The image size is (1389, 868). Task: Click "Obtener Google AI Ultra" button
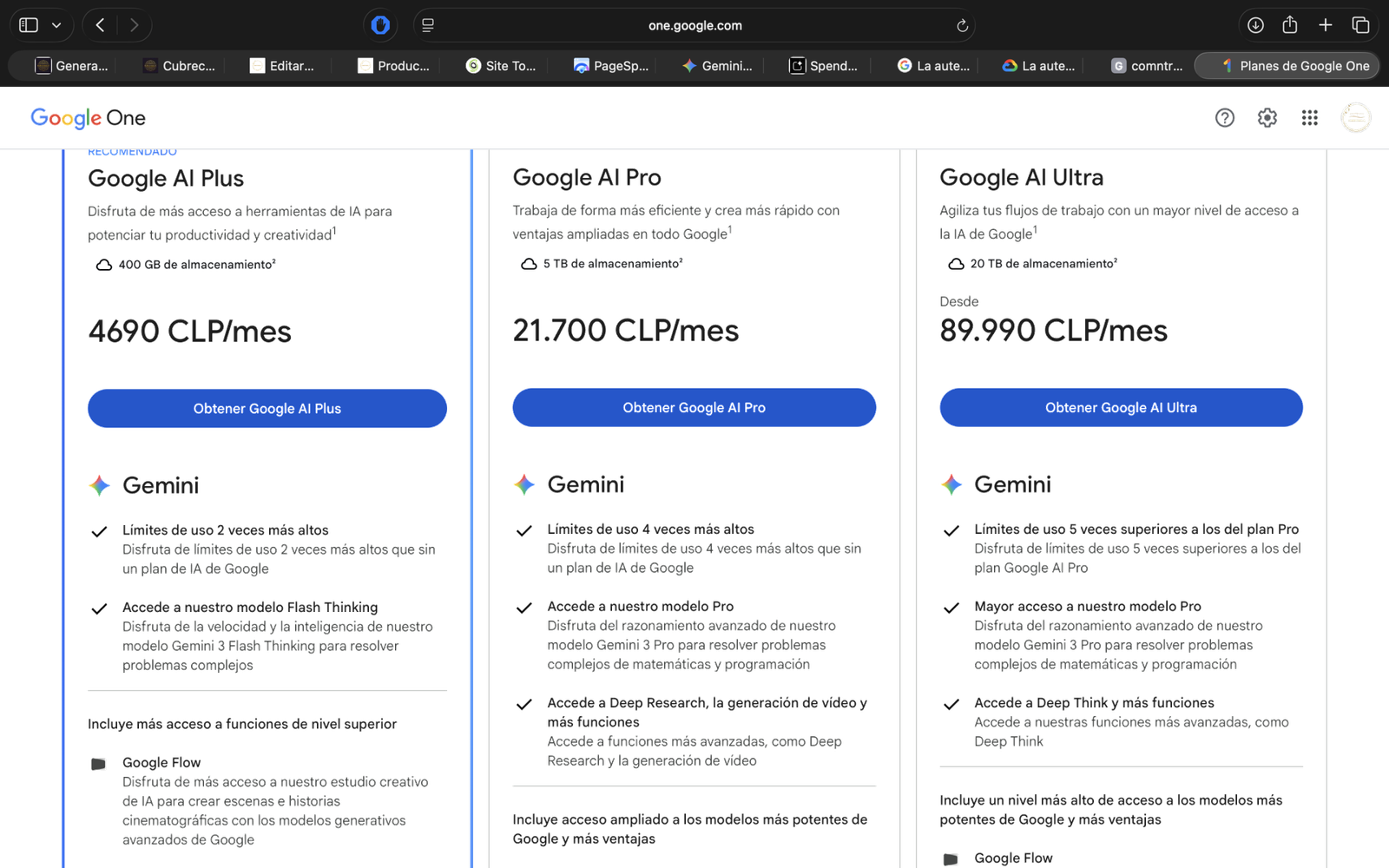(1121, 407)
